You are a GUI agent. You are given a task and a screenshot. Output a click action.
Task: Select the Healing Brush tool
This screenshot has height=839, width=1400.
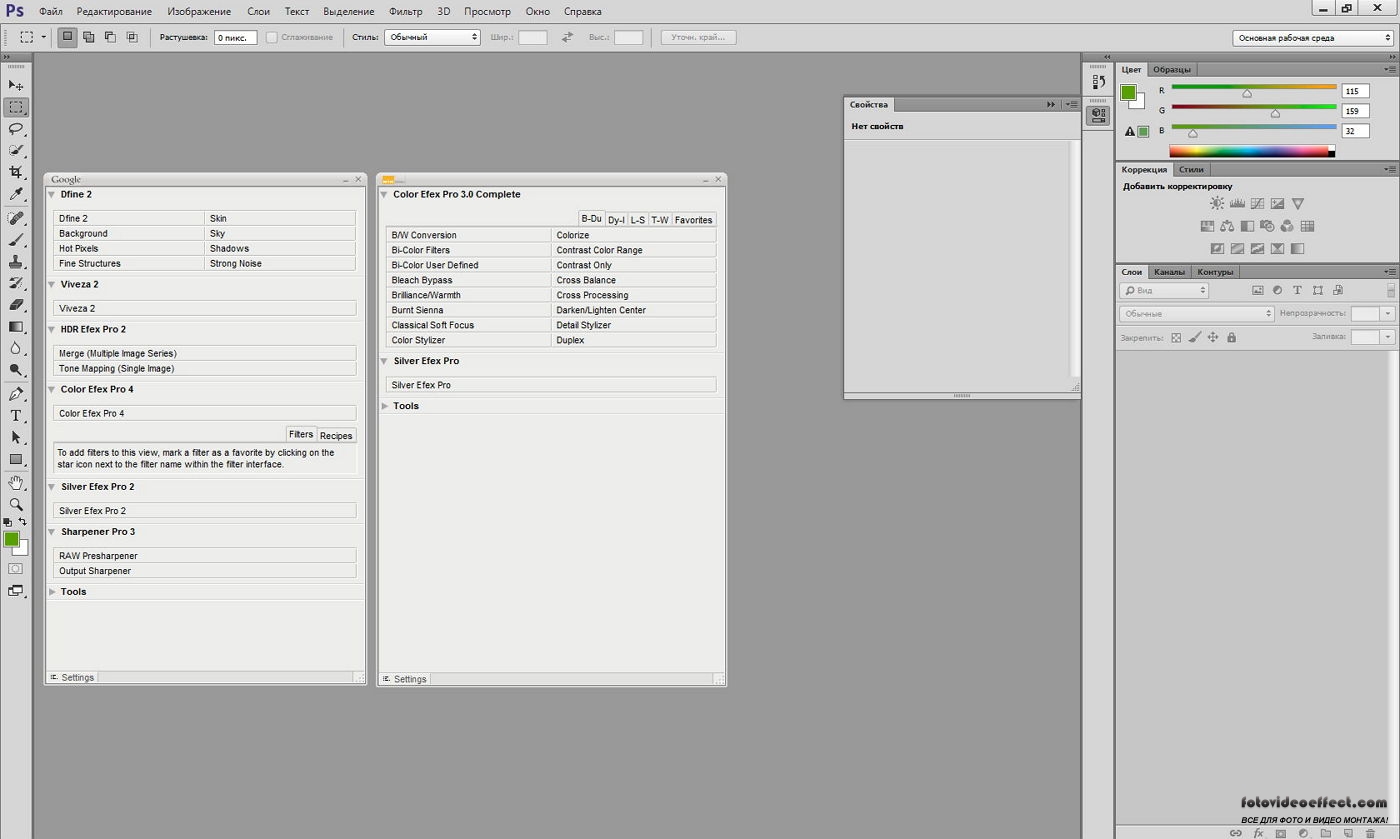click(16, 218)
